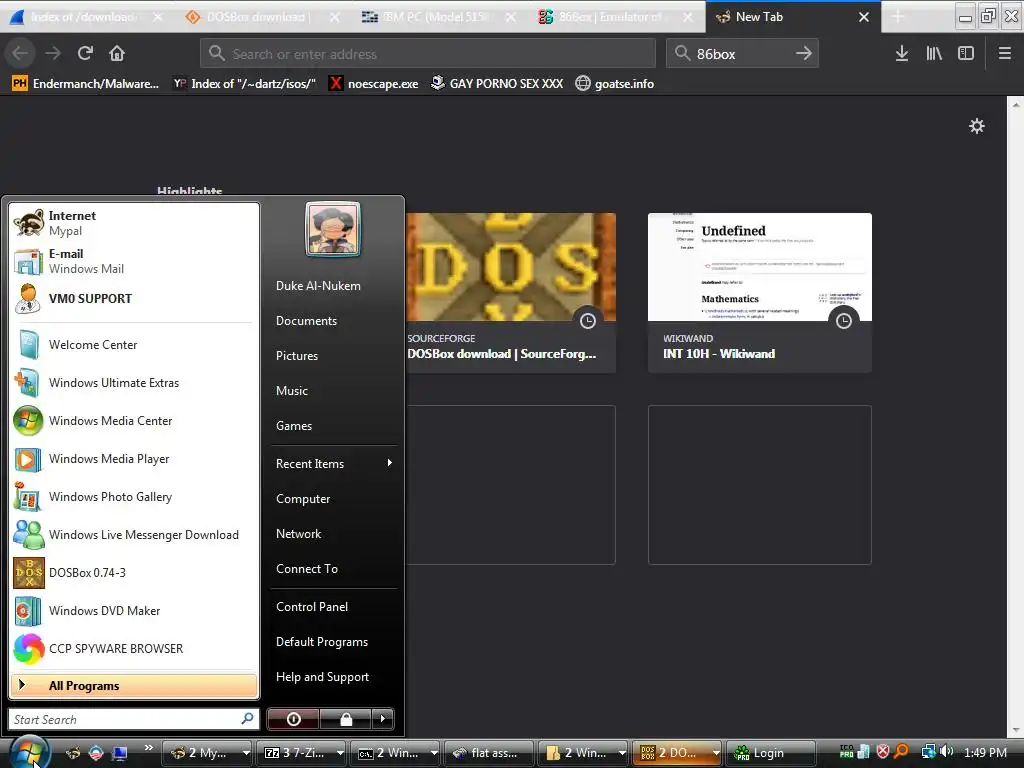Open Login taskbar button
The width and height of the screenshot is (1024, 768).
771,753
